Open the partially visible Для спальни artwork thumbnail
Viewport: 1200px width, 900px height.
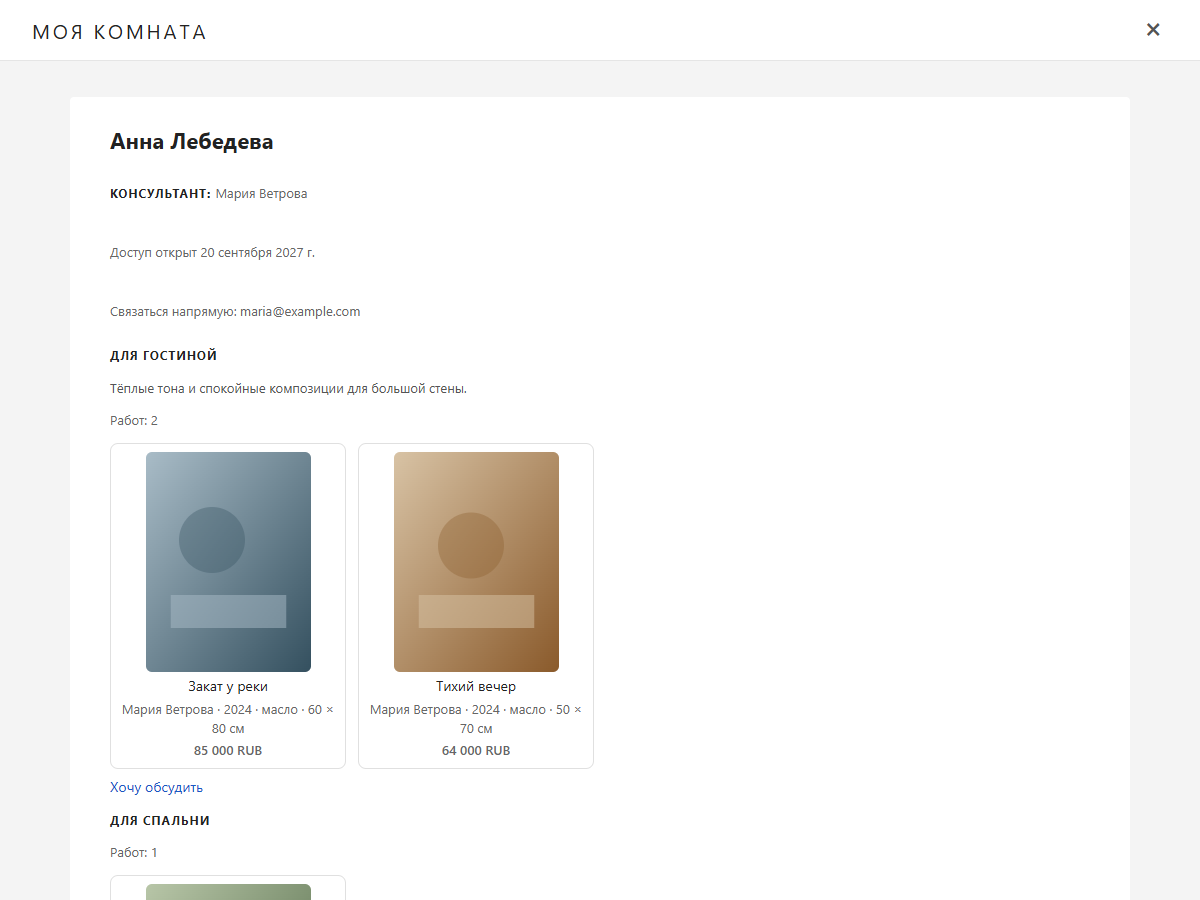tap(228, 892)
